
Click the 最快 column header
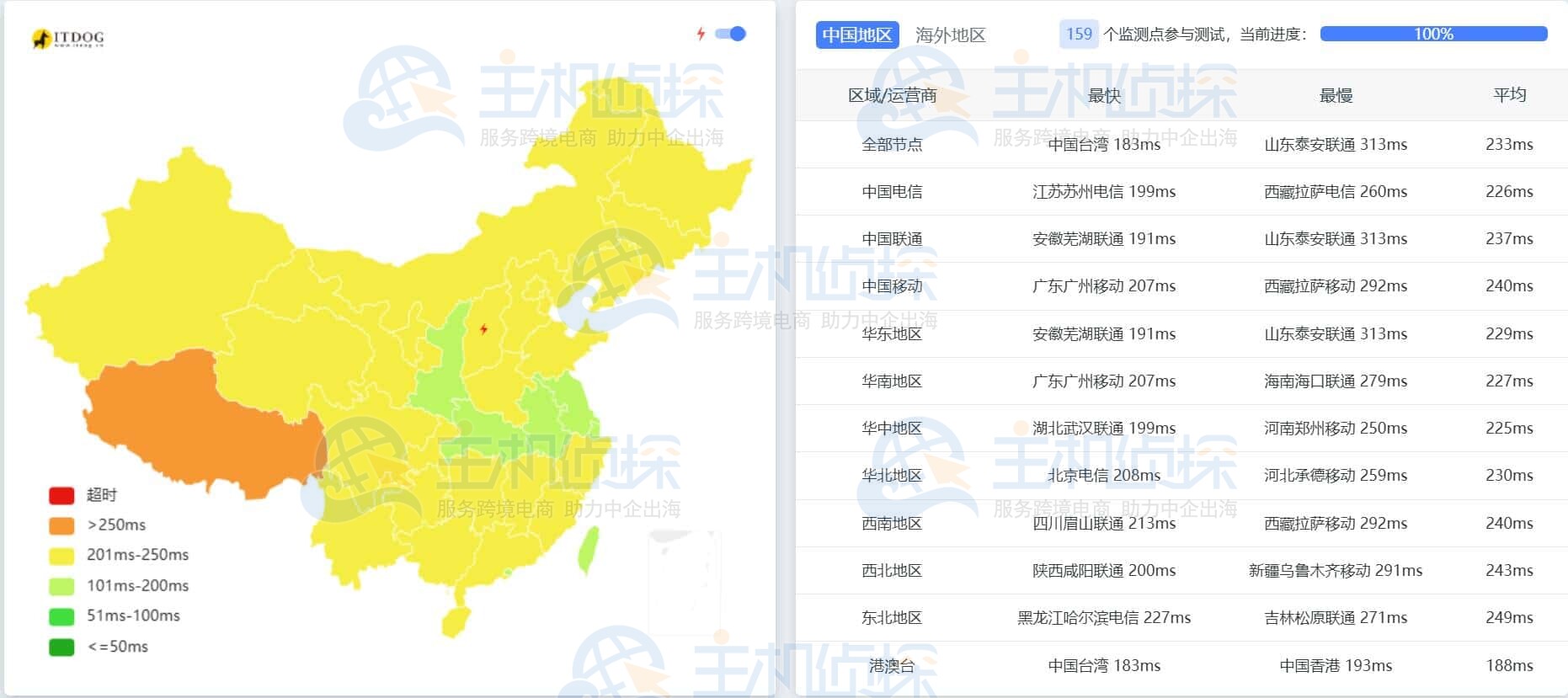coord(1104,95)
